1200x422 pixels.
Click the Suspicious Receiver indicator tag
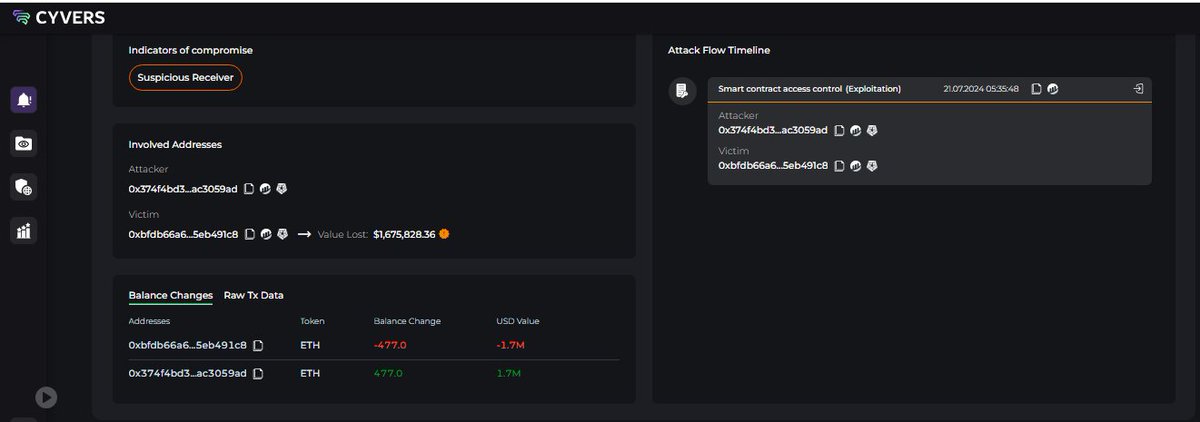[x=185, y=78]
